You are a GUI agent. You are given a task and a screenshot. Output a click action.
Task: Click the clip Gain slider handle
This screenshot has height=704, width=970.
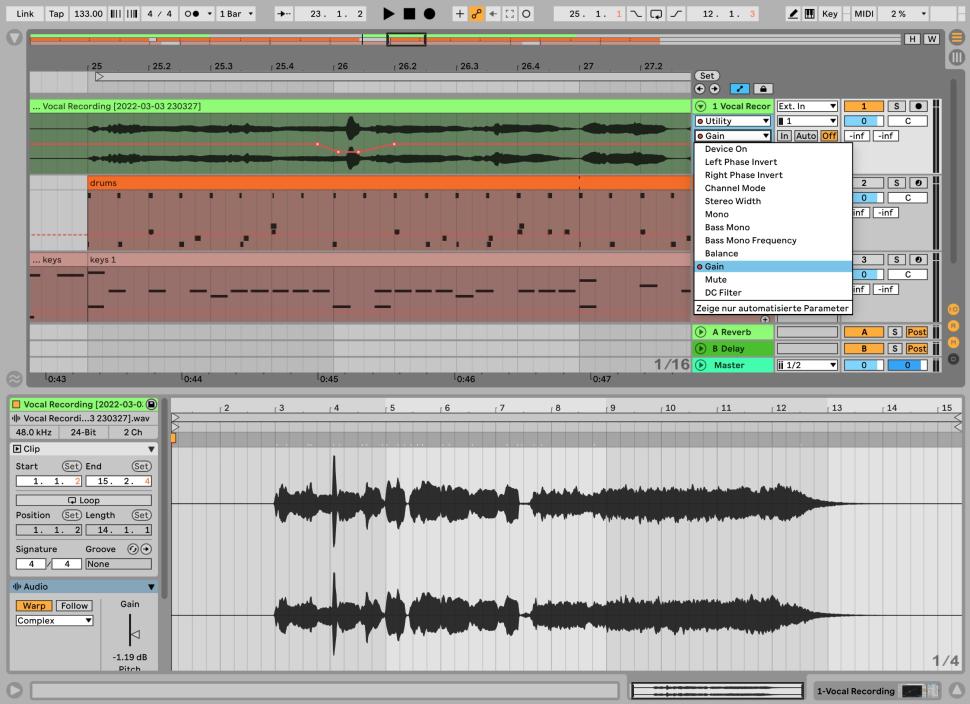[x=134, y=634]
